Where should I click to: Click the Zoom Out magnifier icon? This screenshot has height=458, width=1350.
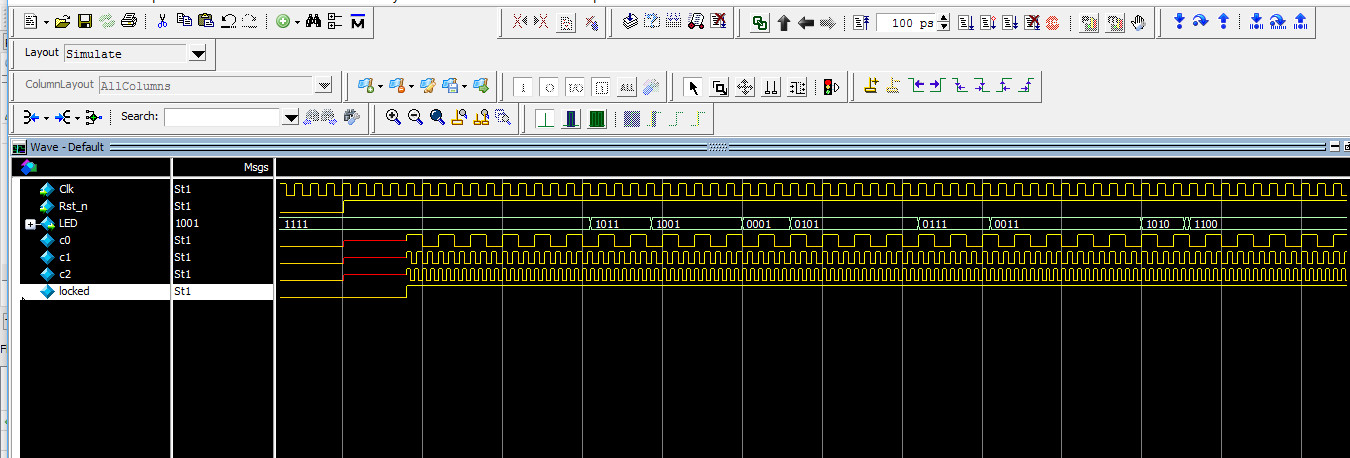coord(415,118)
